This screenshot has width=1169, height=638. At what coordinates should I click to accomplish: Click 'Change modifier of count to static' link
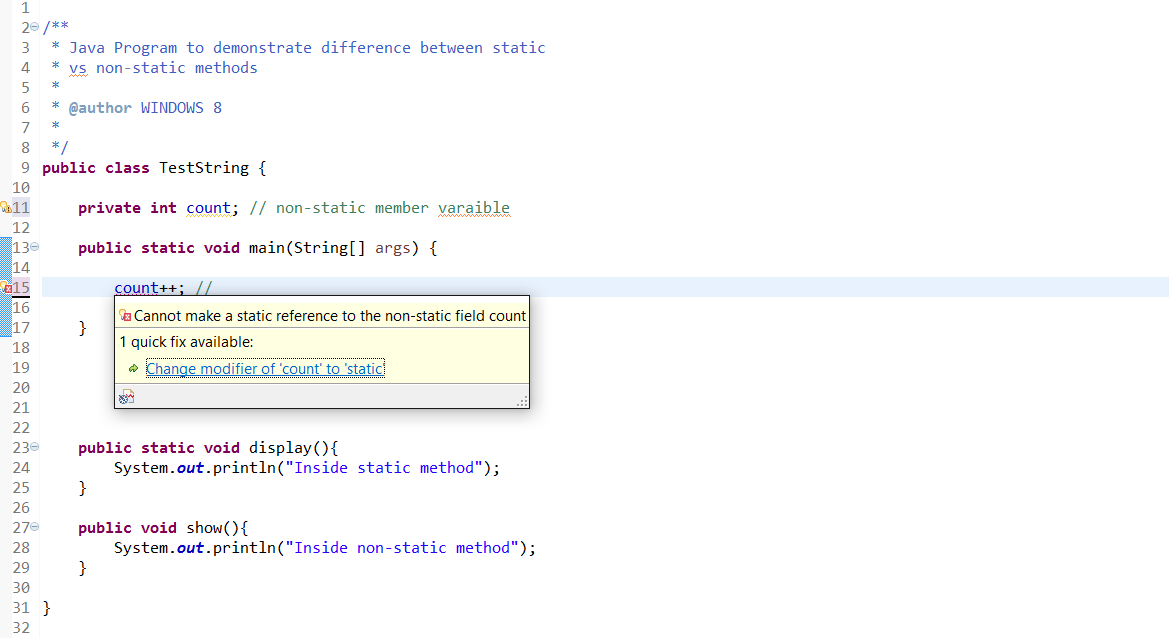coord(265,368)
